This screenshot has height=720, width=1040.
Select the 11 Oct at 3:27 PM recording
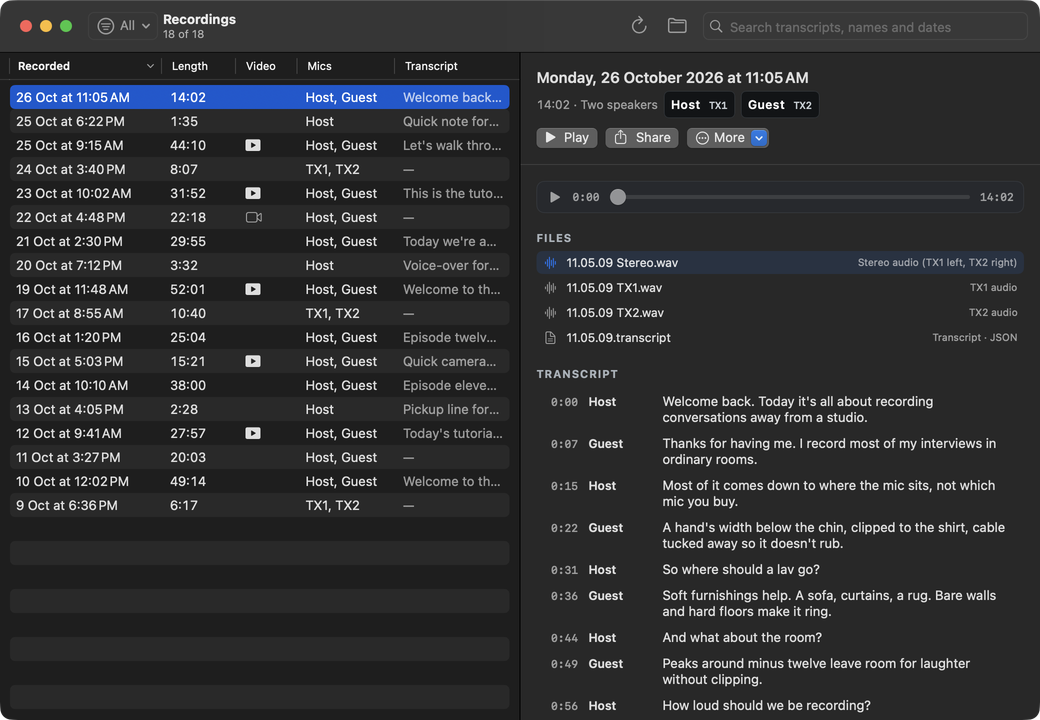point(259,457)
